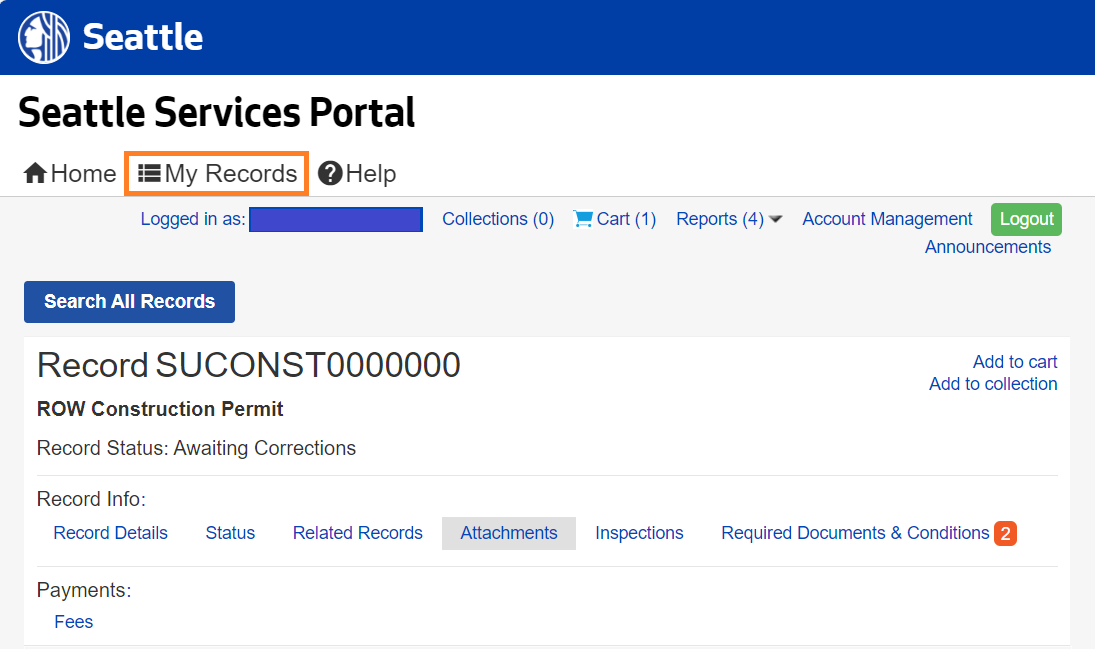The height and width of the screenshot is (649, 1095).
Task: Select the Home house icon
Action: [x=33, y=172]
